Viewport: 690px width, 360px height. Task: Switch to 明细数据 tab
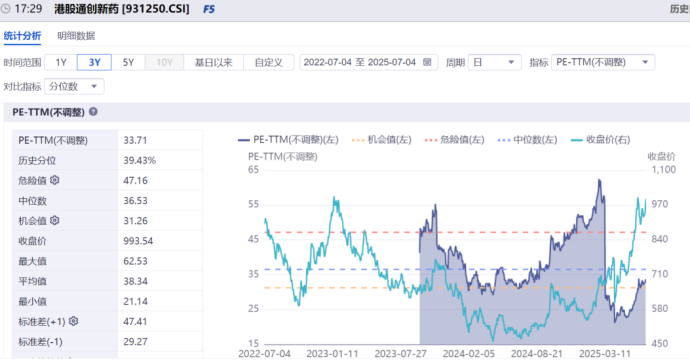[x=76, y=36]
